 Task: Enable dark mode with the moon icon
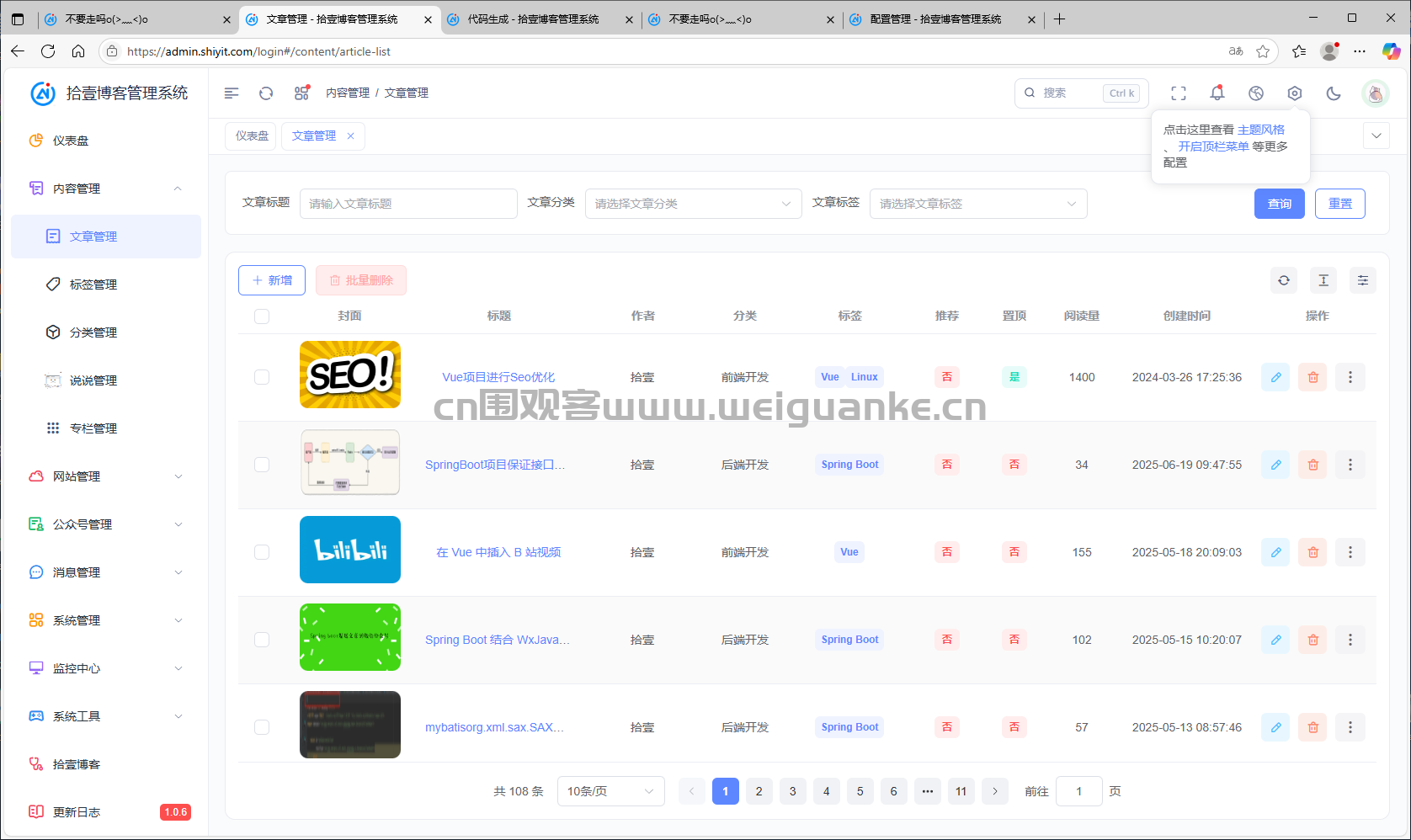1333,93
